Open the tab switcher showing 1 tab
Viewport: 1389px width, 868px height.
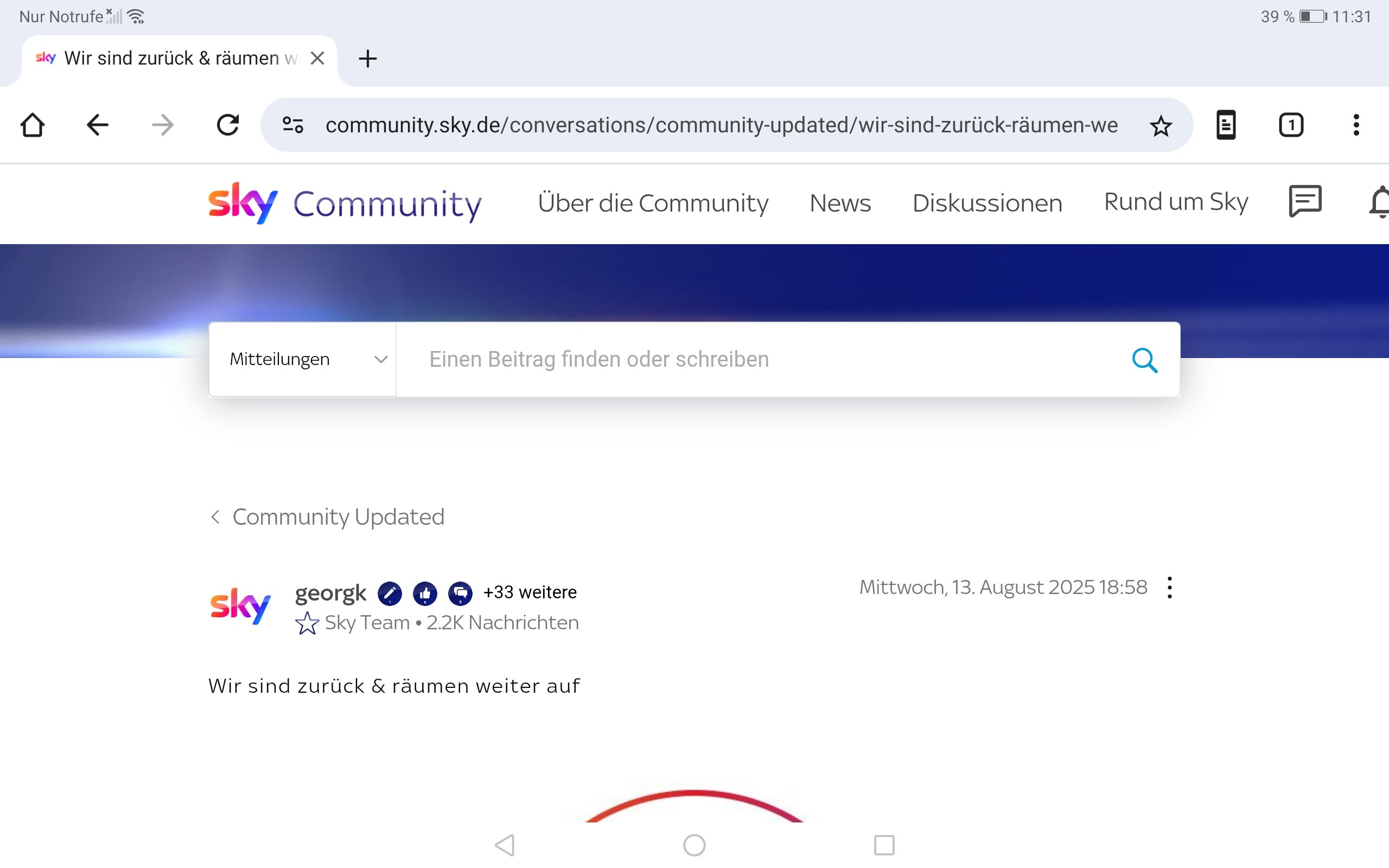pos(1291,125)
